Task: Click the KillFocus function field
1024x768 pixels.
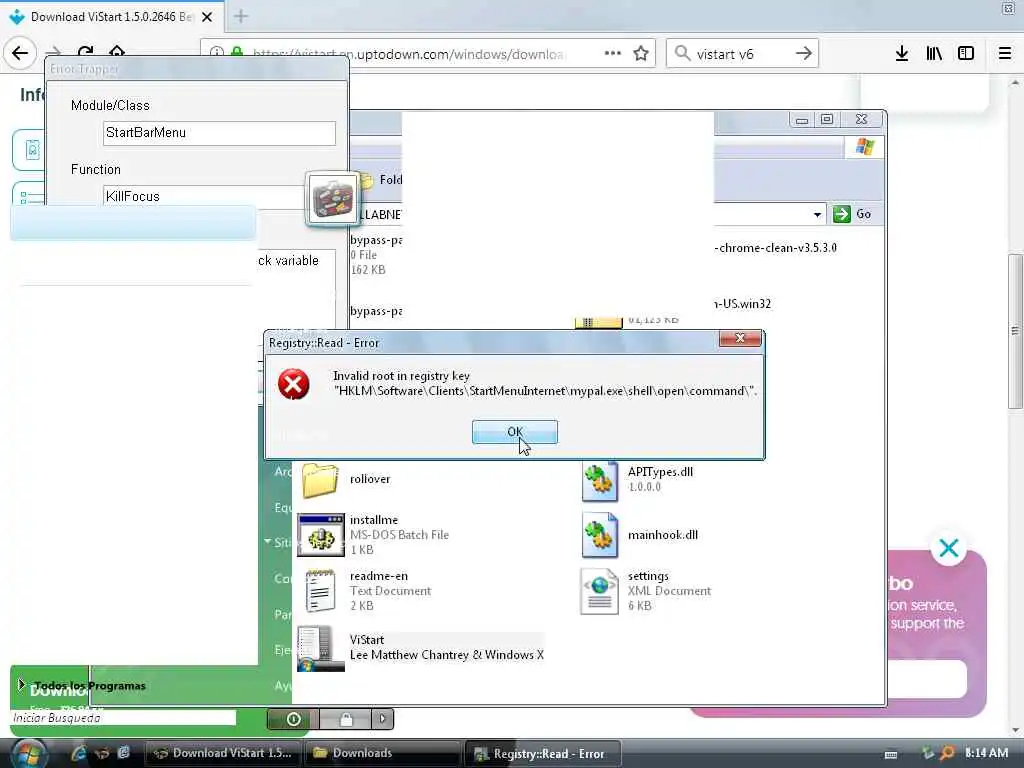Action: coord(204,197)
